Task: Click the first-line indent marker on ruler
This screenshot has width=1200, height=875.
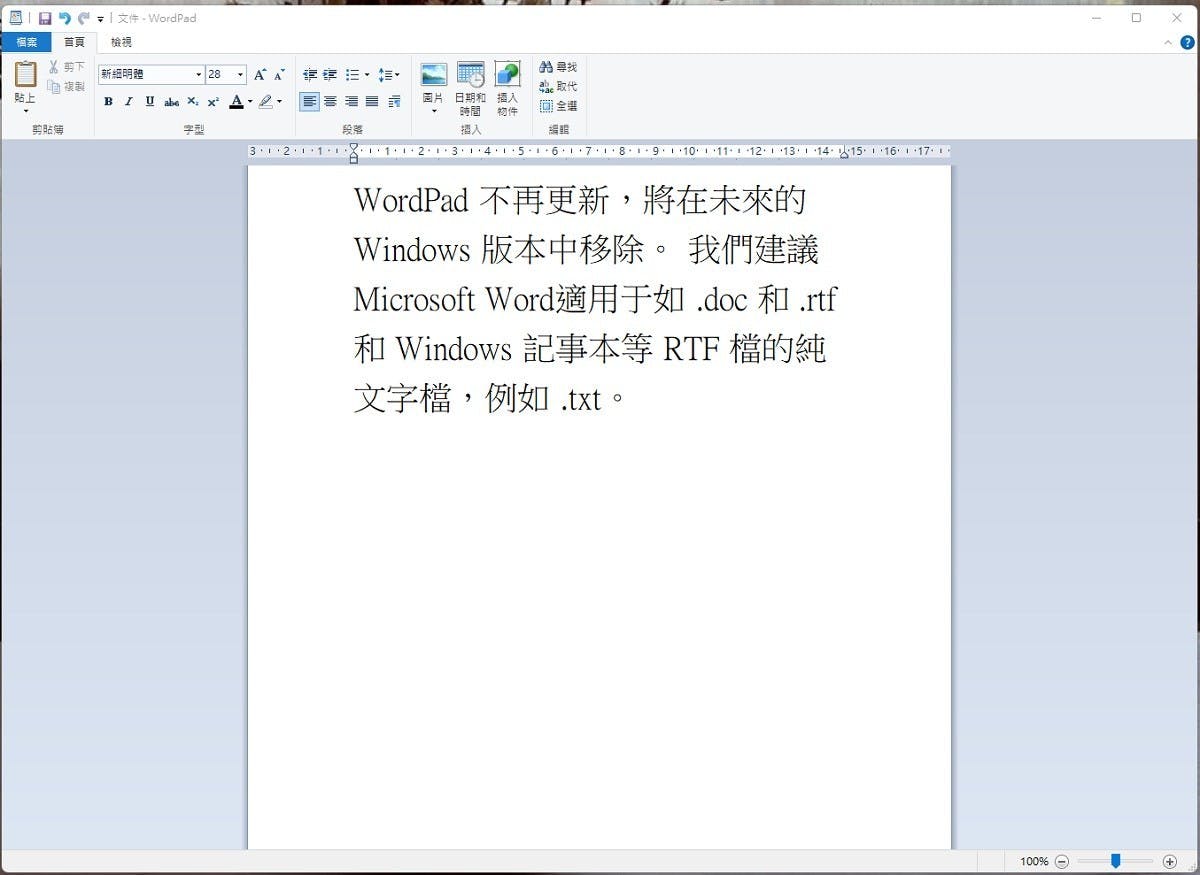Action: pyautogui.click(x=353, y=148)
